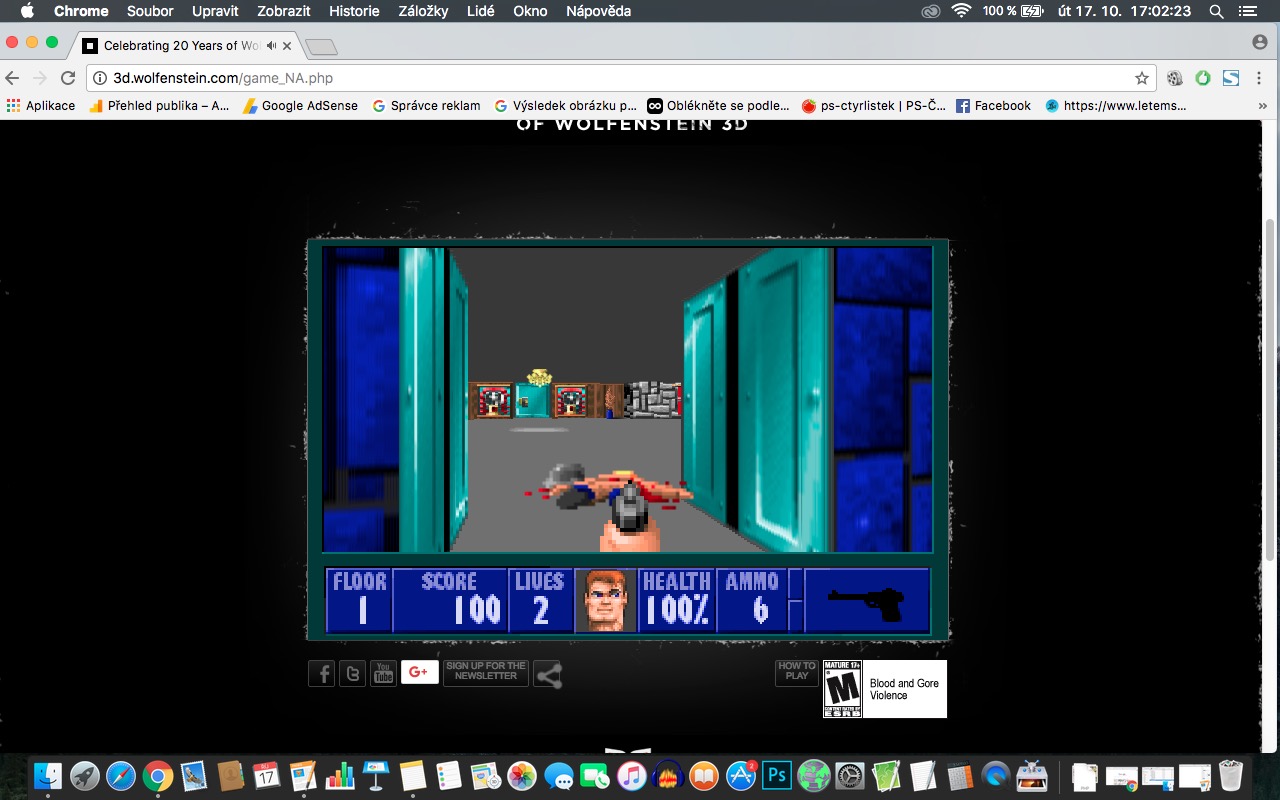Click the site information icon in address bar
The image size is (1280, 800).
[x=101, y=78]
